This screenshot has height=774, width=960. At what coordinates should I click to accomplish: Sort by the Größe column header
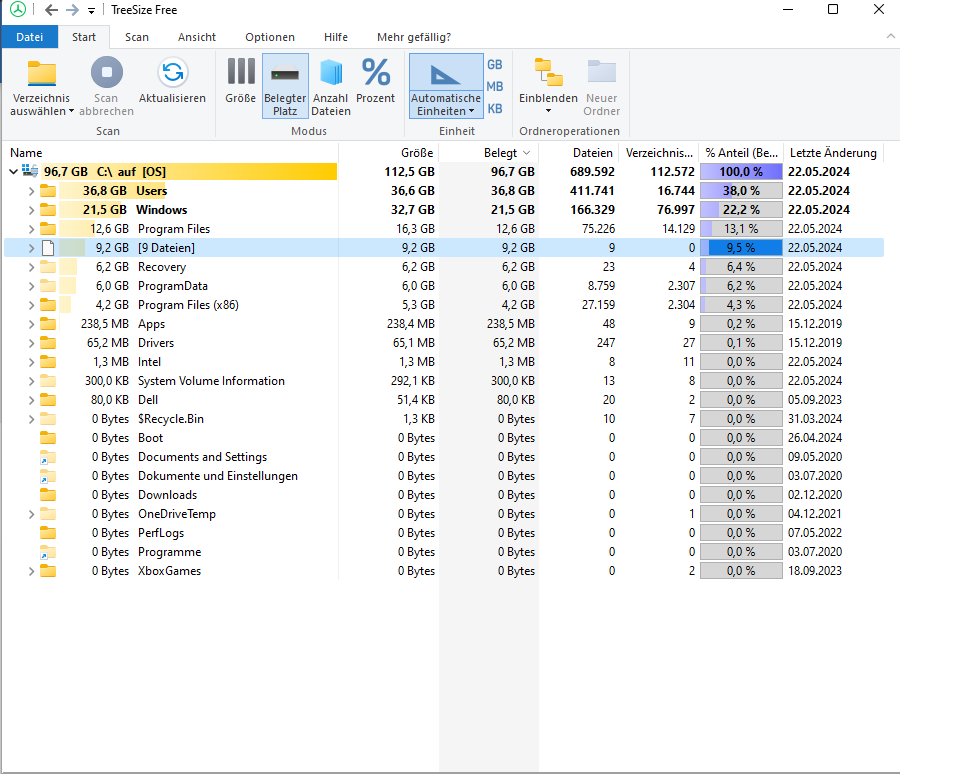point(388,152)
